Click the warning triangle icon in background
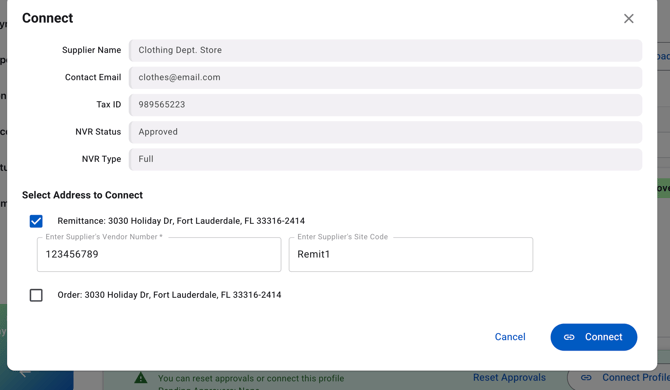 141,378
